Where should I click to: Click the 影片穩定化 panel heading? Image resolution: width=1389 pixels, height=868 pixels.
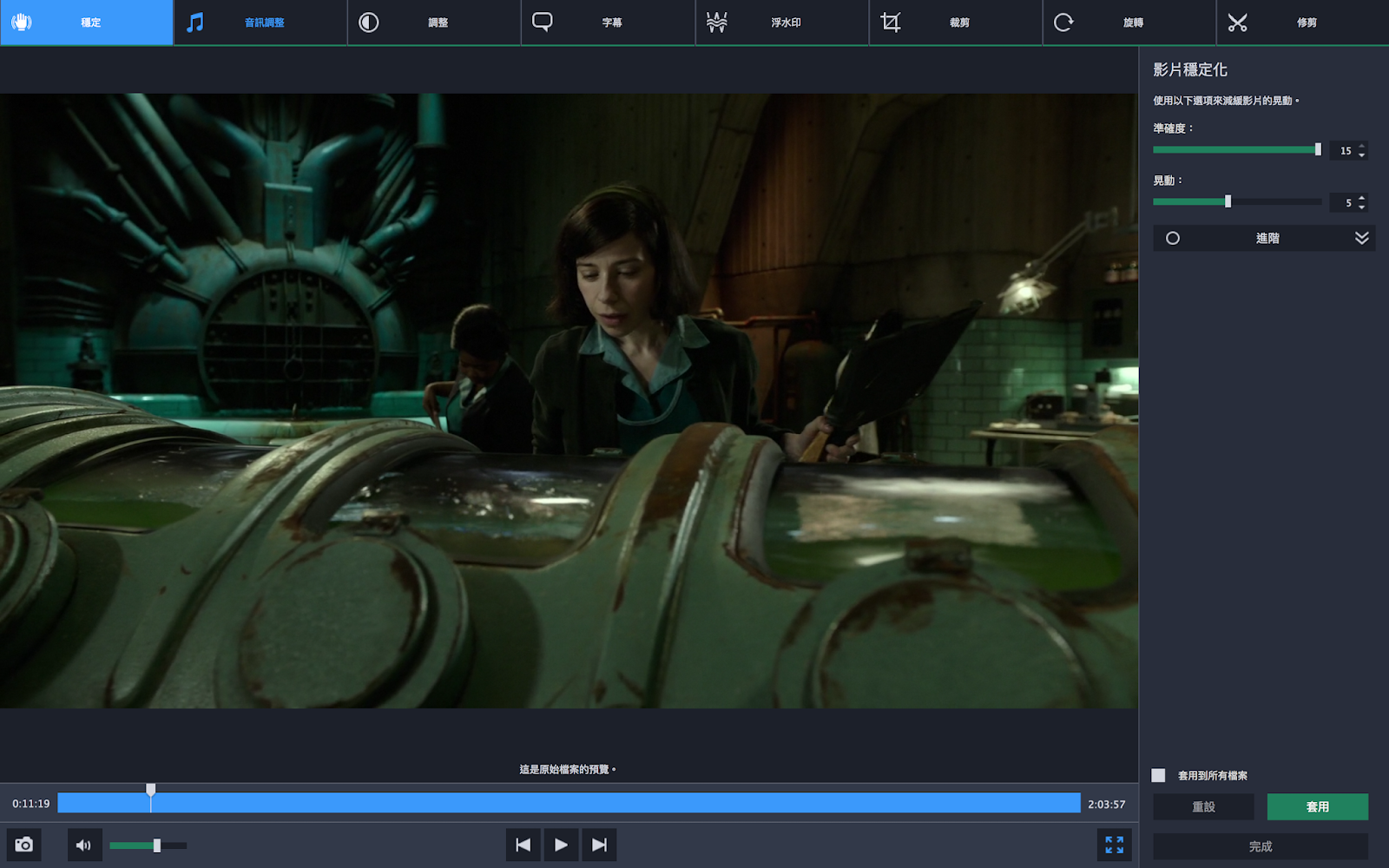(1190, 69)
